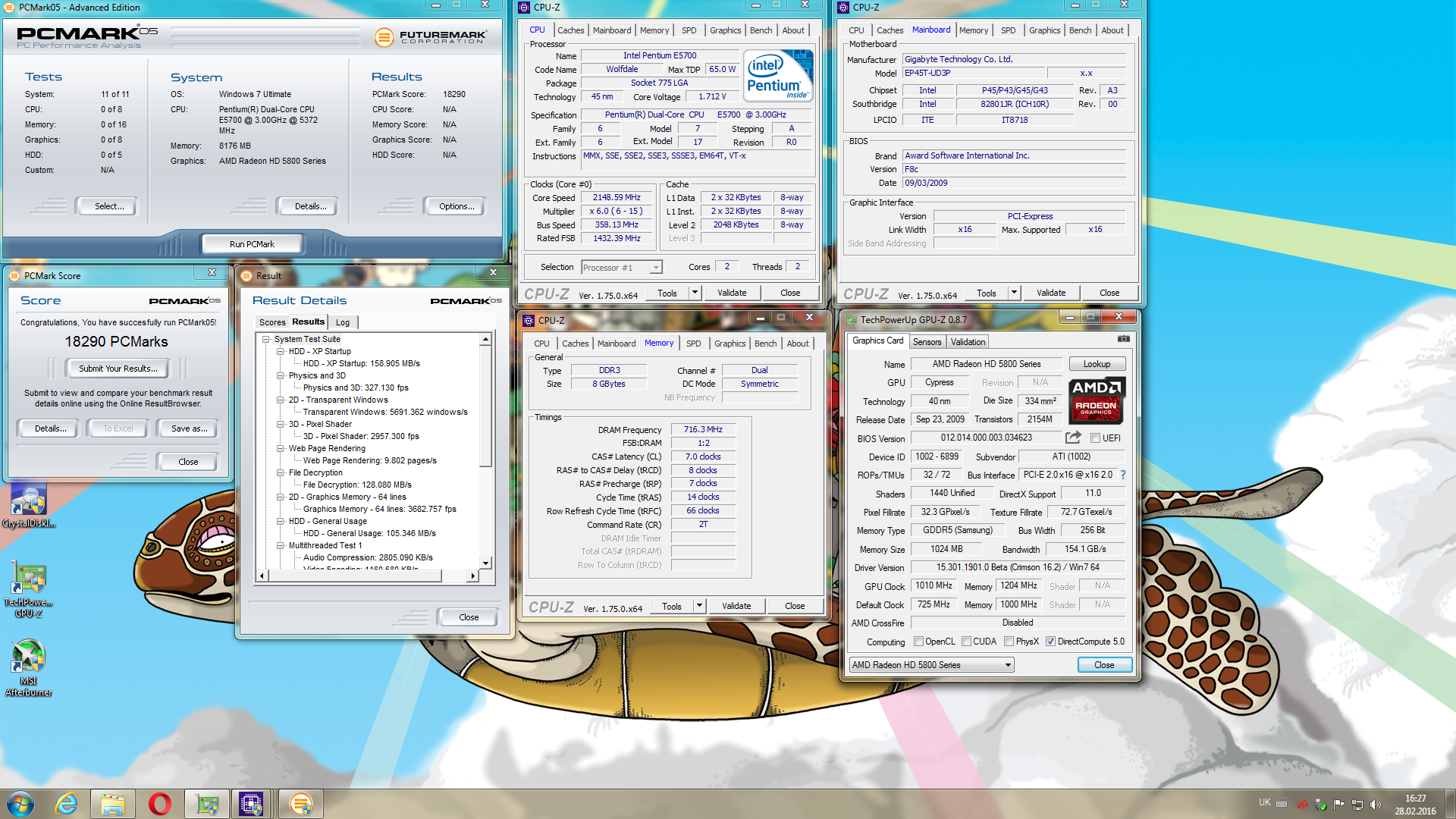Open the Windows Start menu

click(x=20, y=804)
